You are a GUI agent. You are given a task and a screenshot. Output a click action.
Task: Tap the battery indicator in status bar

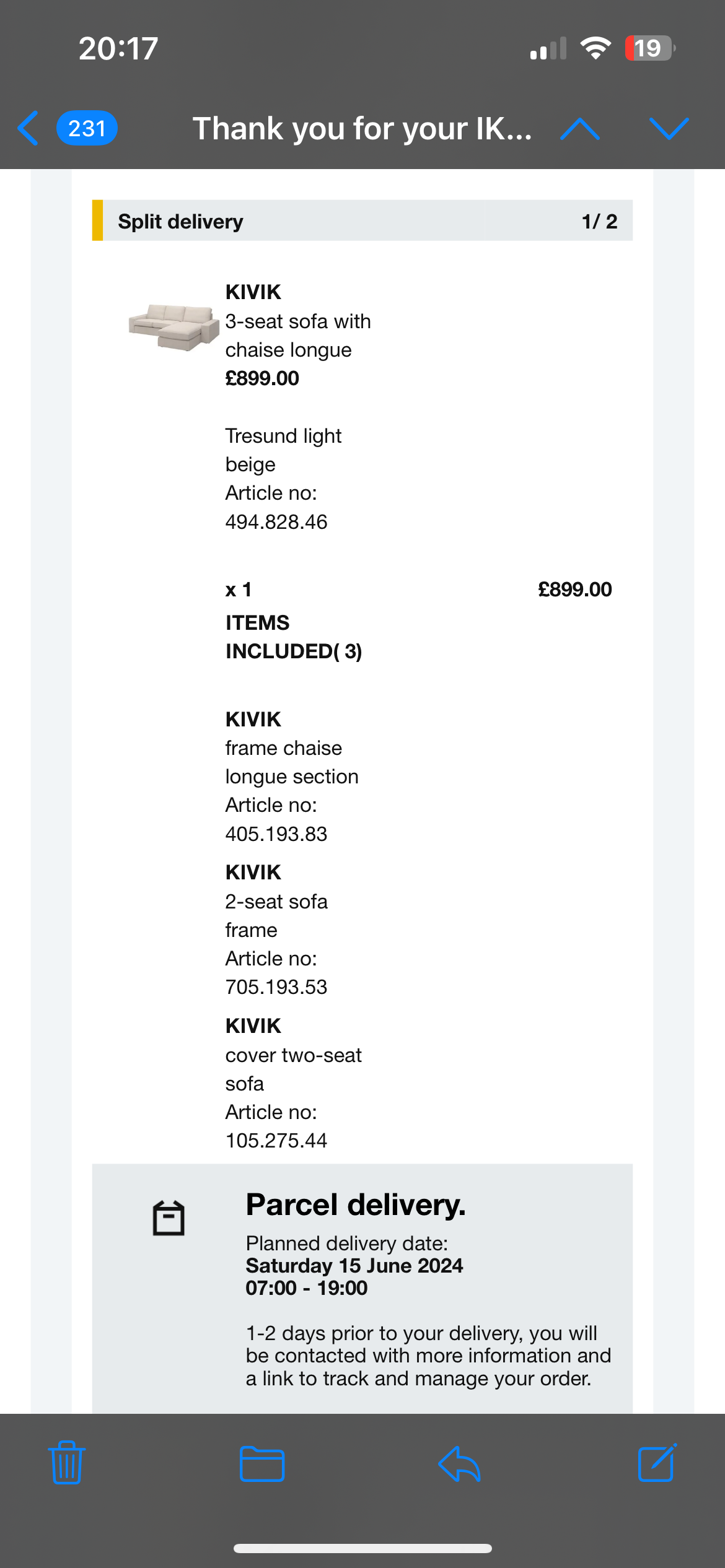pyautogui.click(x=649, y=48)
